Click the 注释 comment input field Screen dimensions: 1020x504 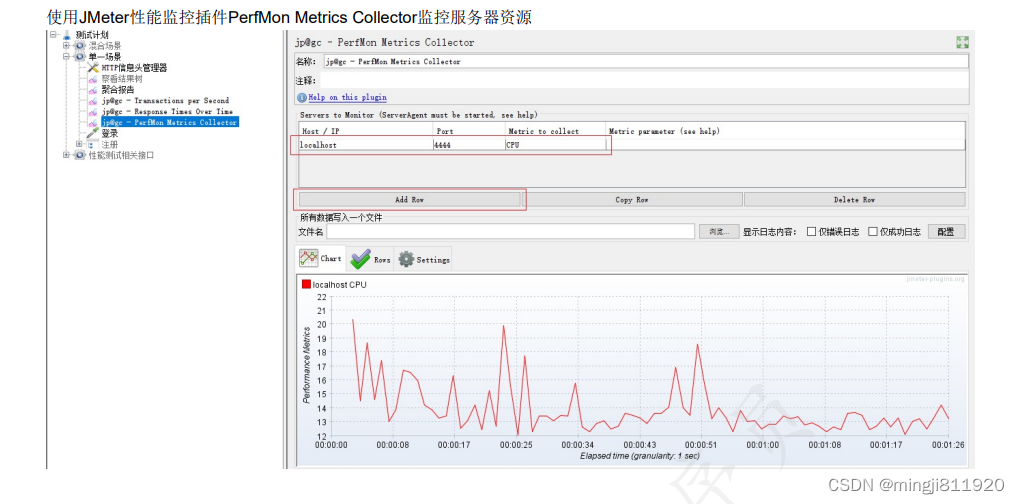pyautogui.click(x=646, y=81)
